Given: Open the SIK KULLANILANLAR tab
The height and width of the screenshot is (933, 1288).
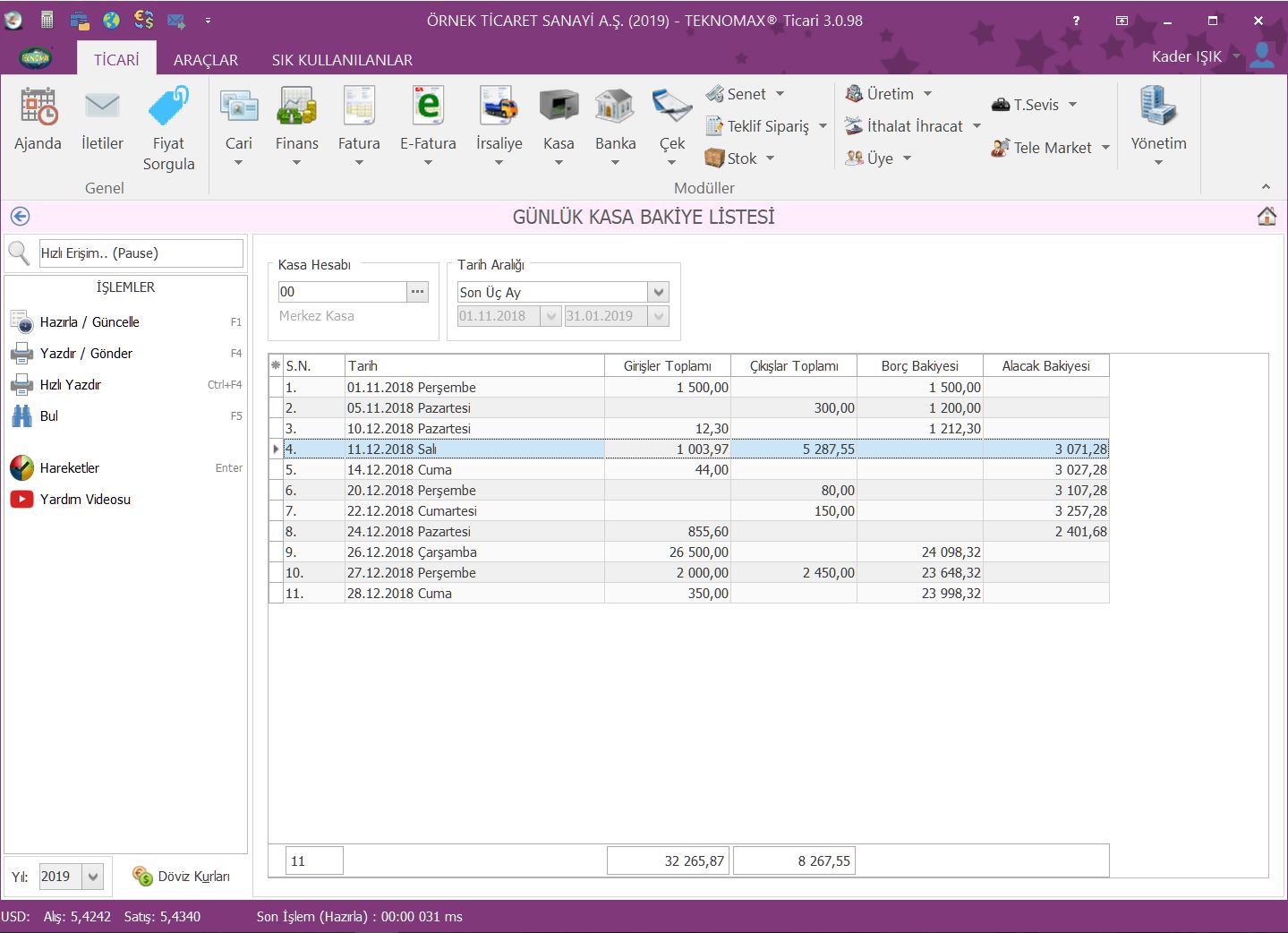Looking at the screenshot, I should point(342,60).
